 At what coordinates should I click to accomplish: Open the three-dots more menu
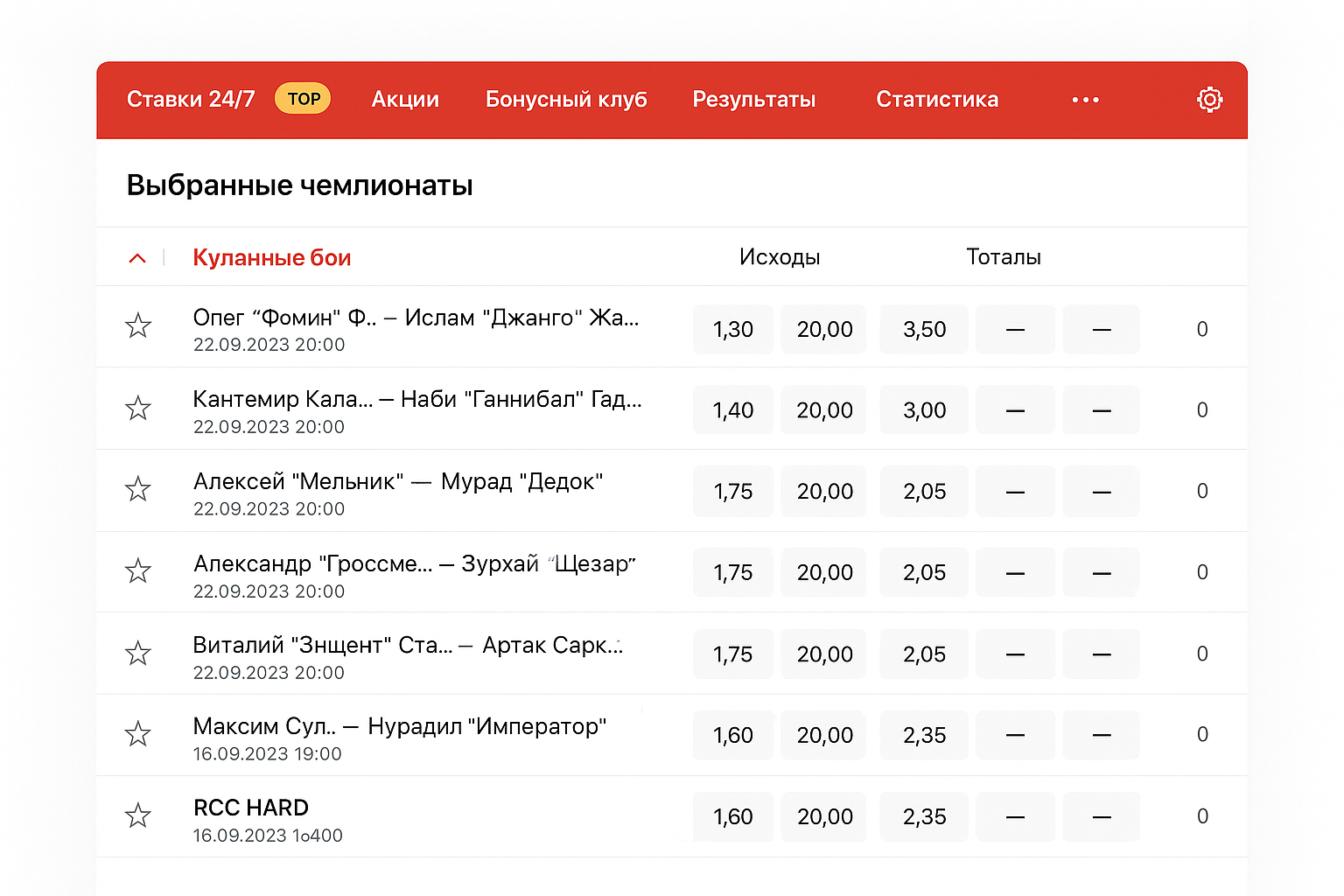(x=1085, y=100)
